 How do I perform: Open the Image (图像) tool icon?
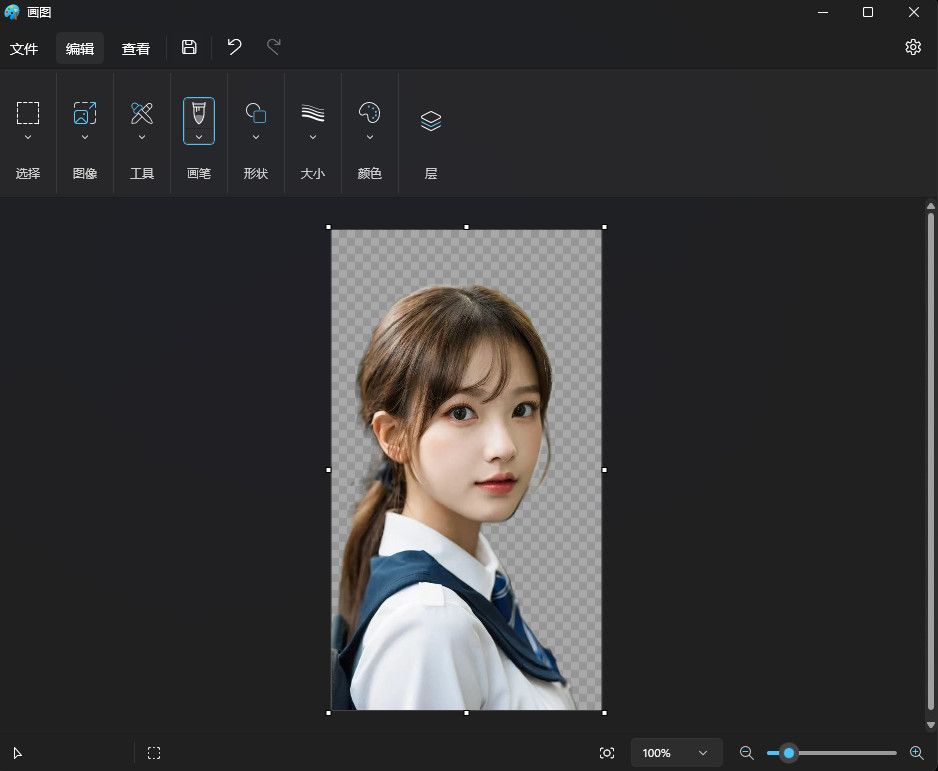pyautogui.click(x=84, y=112)
